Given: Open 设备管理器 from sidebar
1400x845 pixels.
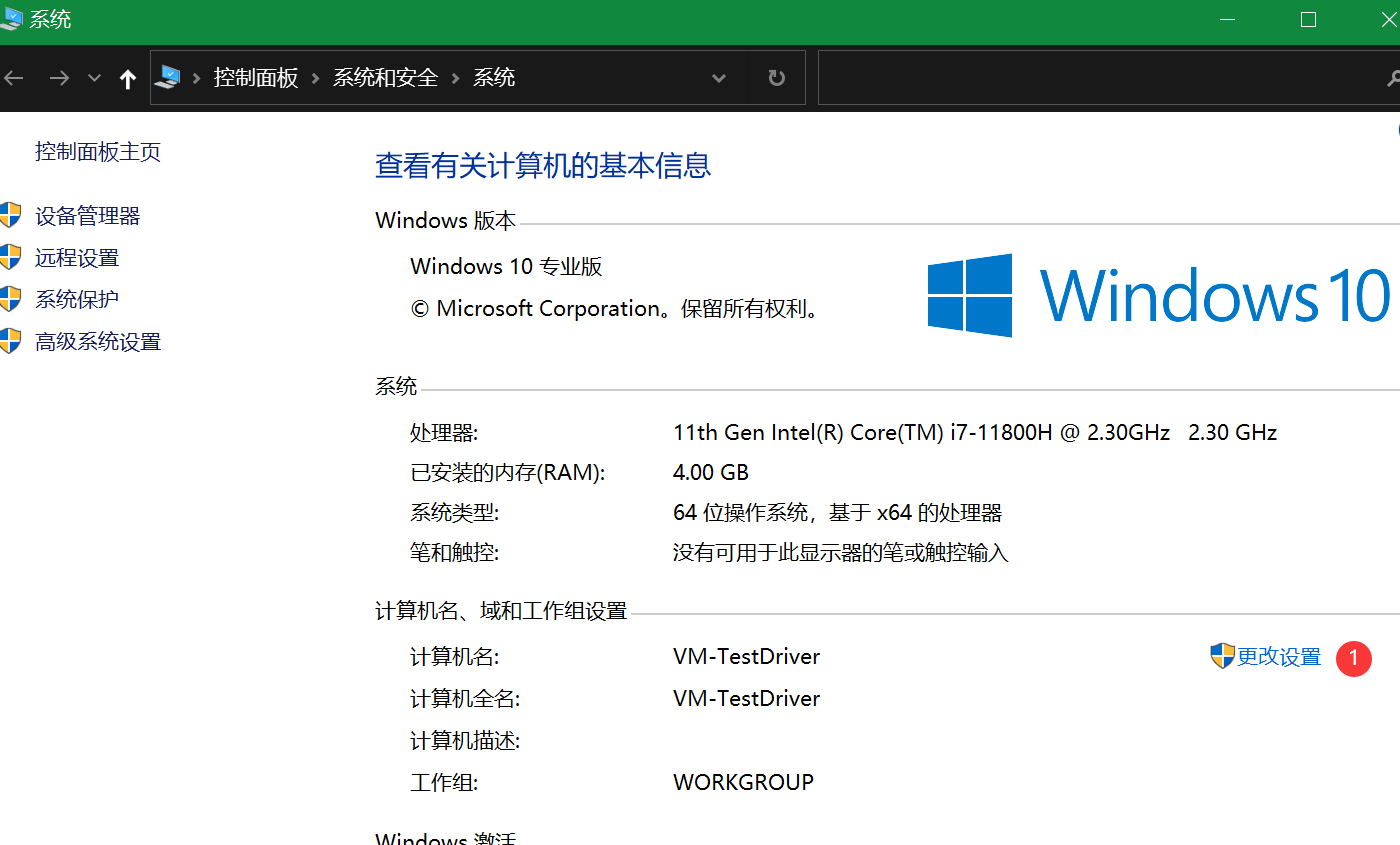Looking at the screenshot, I should [x=88, y=216].
